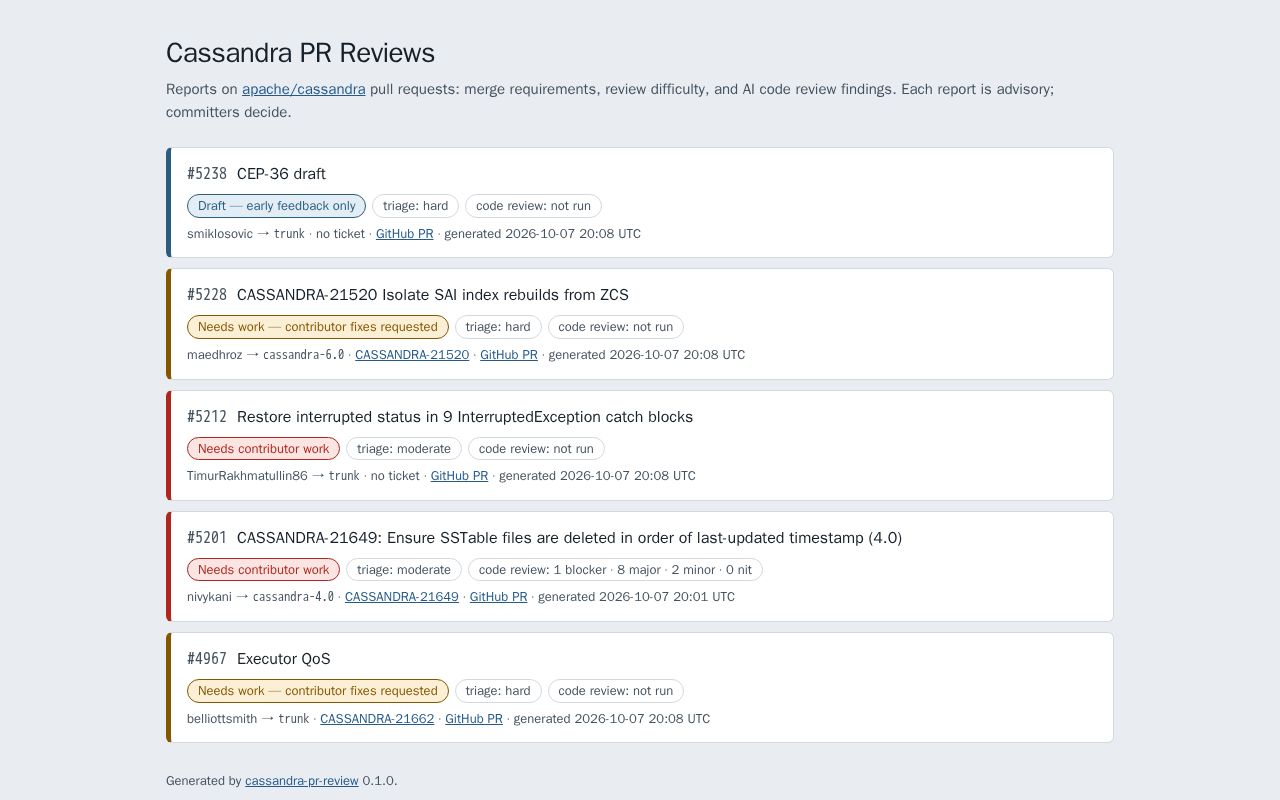Image resolution: width=1280 pixels, height=800 pixels.
Task: Click the #4967 PR number
Action: pos(207,658)
